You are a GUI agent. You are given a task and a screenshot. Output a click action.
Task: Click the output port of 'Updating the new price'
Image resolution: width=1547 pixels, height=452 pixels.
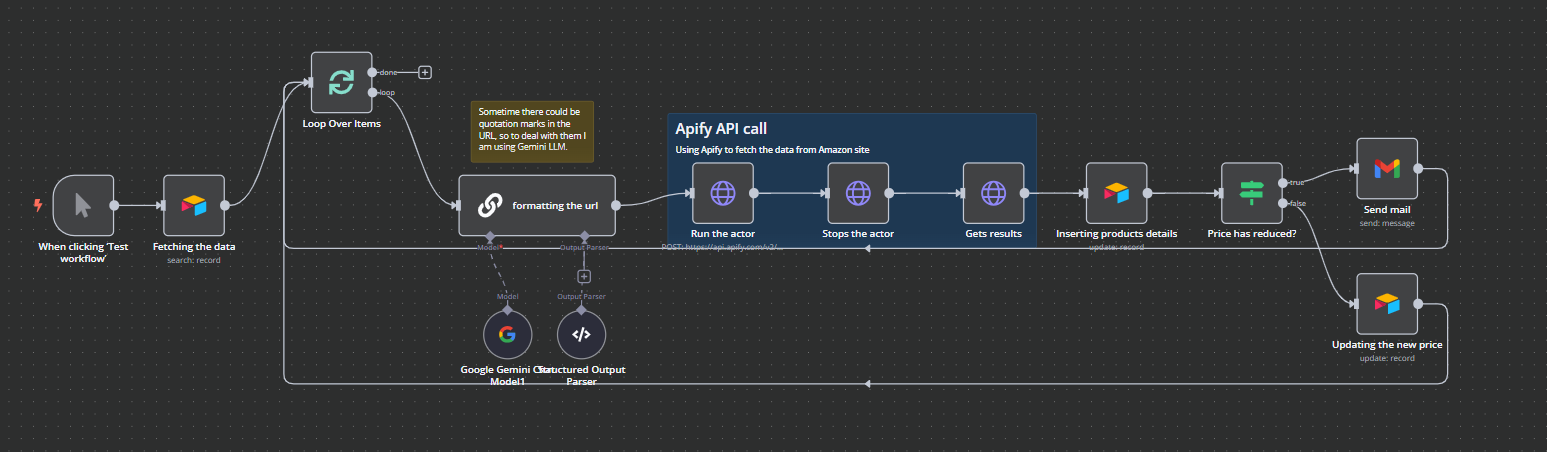tap(1418, 303)
